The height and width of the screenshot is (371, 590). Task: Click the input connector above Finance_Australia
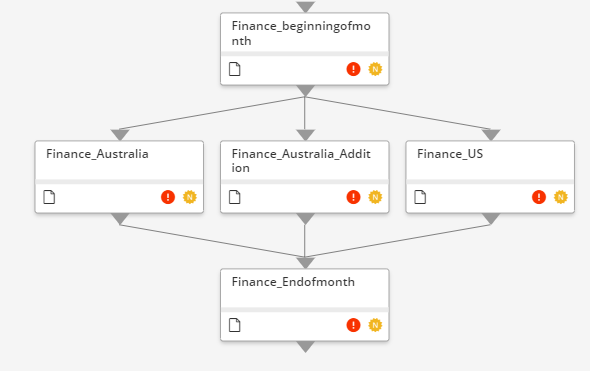(x=120, y=135)
